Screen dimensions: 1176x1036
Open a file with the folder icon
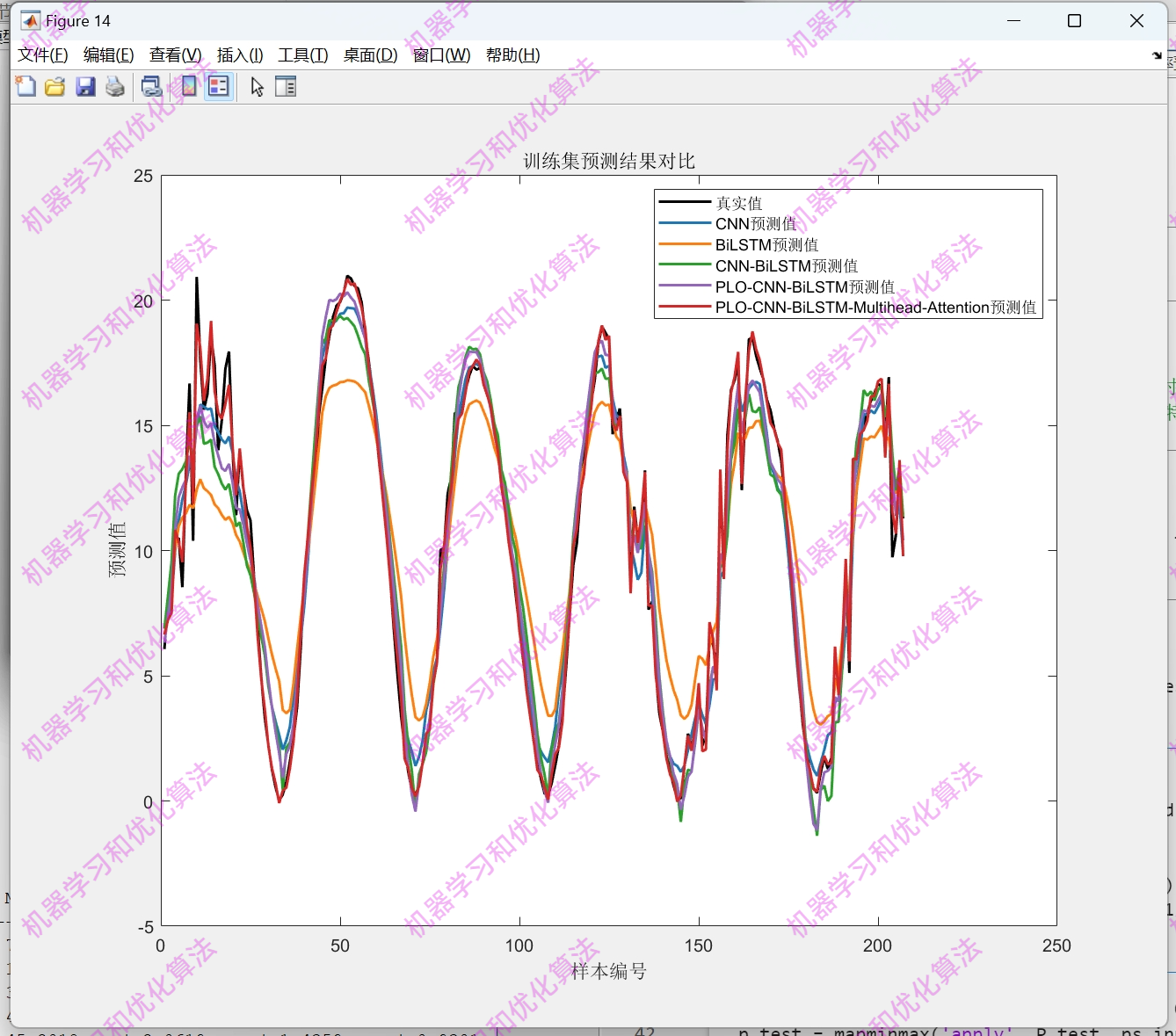click(55, 86)
